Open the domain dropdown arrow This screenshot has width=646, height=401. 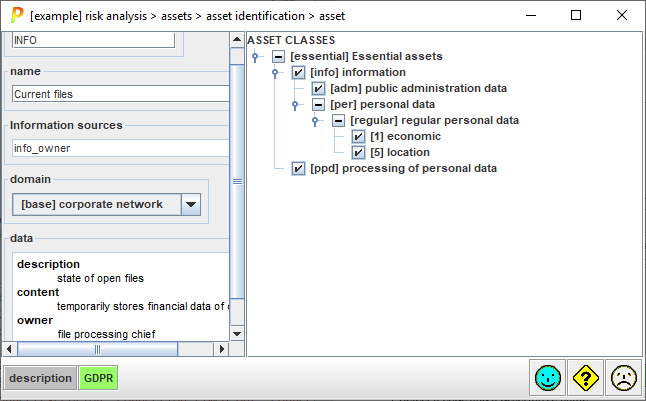[191, 204]
